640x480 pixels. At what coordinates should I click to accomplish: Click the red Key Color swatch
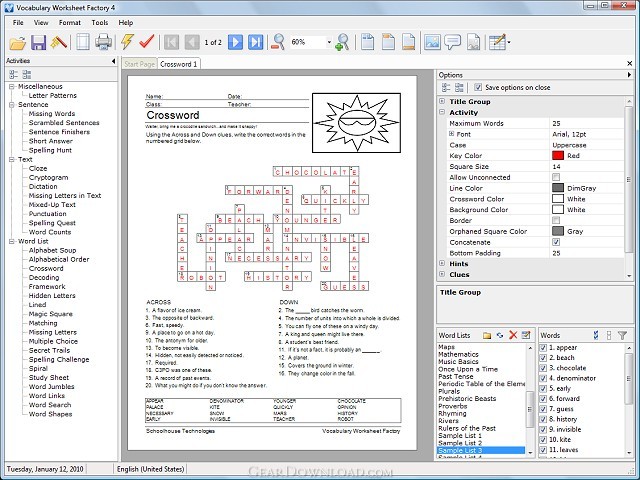click(558, 156)
